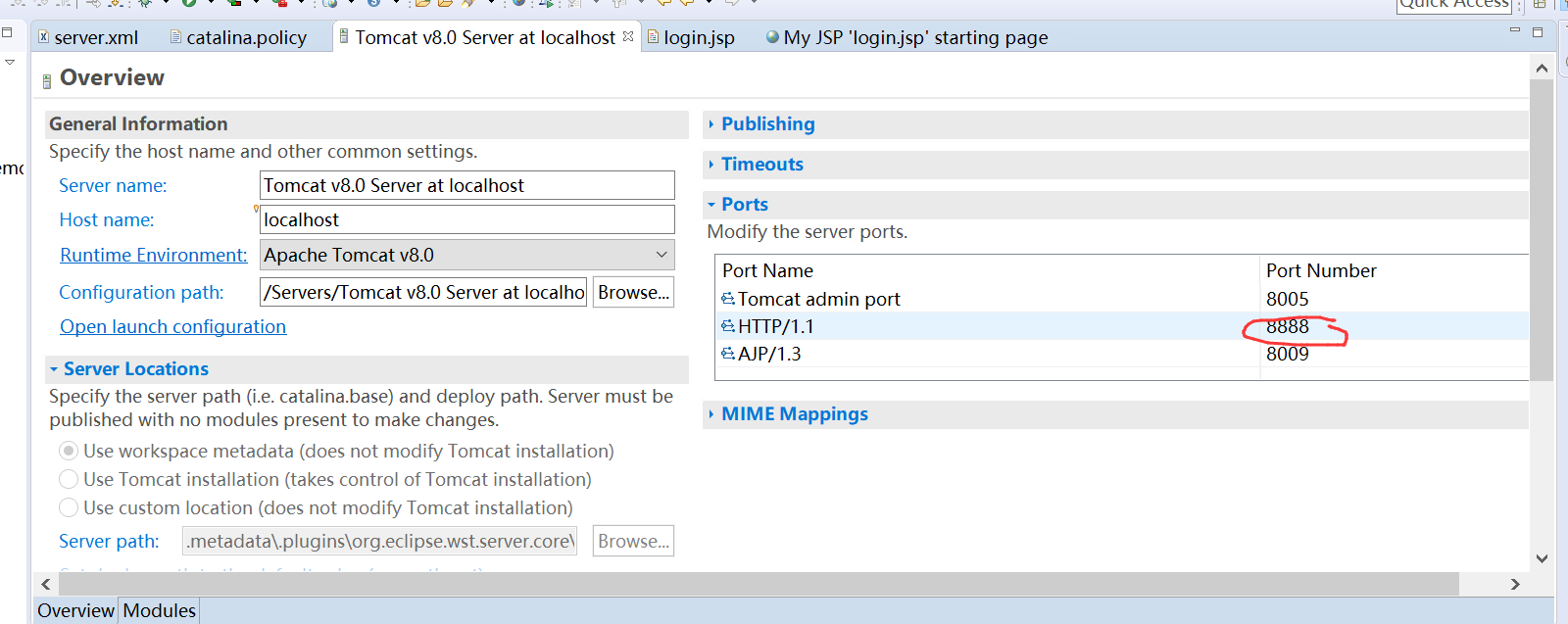1568x624 pixels.
Task: Select Use custom location radio option
Action: (x=69, y=507)
